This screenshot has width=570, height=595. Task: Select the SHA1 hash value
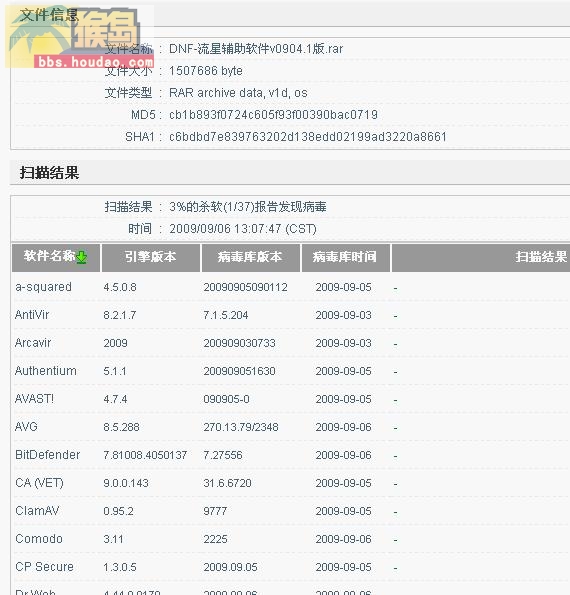pos(308,137)
